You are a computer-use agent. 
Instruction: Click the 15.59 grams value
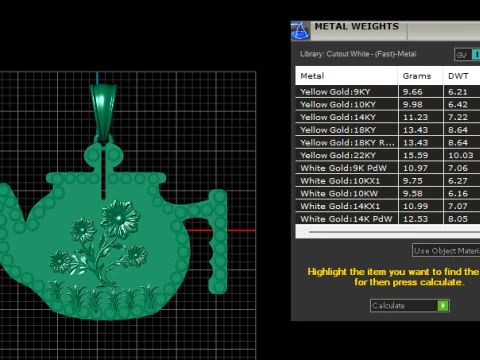415,155
